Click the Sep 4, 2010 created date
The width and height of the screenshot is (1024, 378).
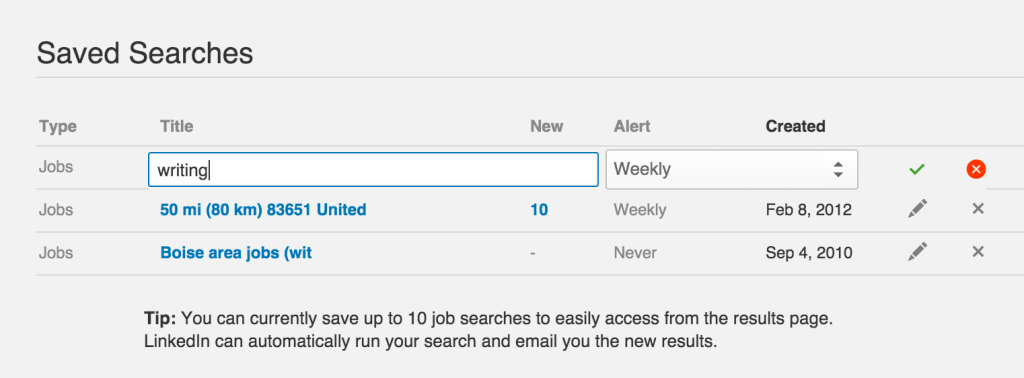coord(809,253)
